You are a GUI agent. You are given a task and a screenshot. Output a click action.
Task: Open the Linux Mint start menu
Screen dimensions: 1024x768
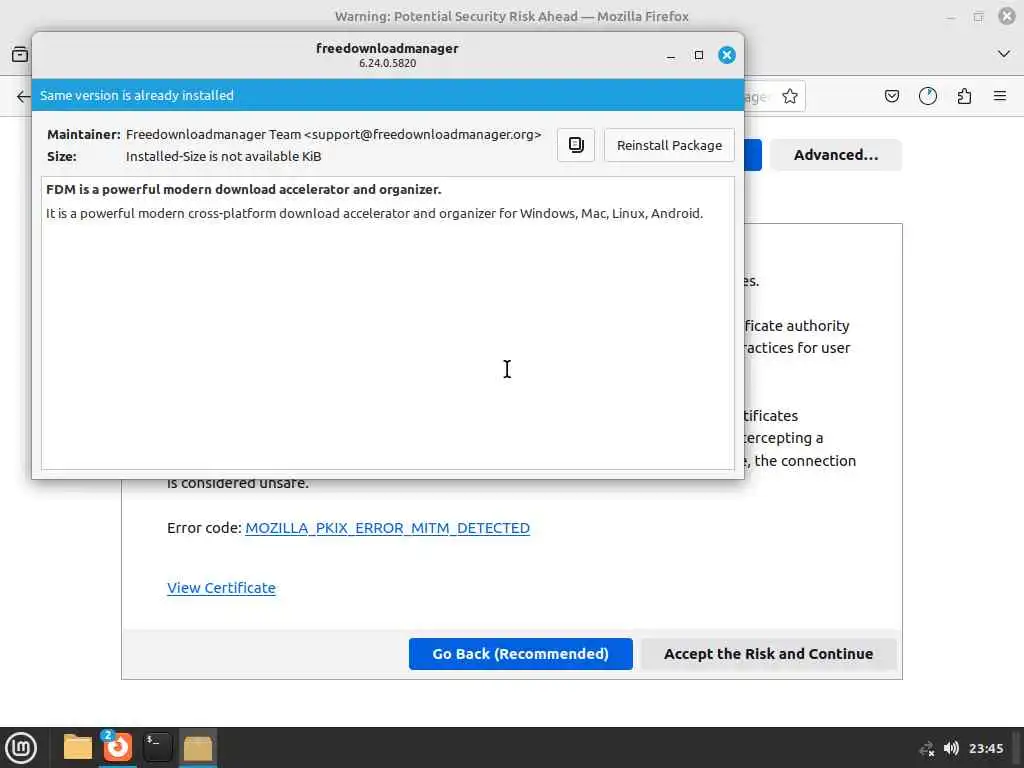click(x=21, y=748)
